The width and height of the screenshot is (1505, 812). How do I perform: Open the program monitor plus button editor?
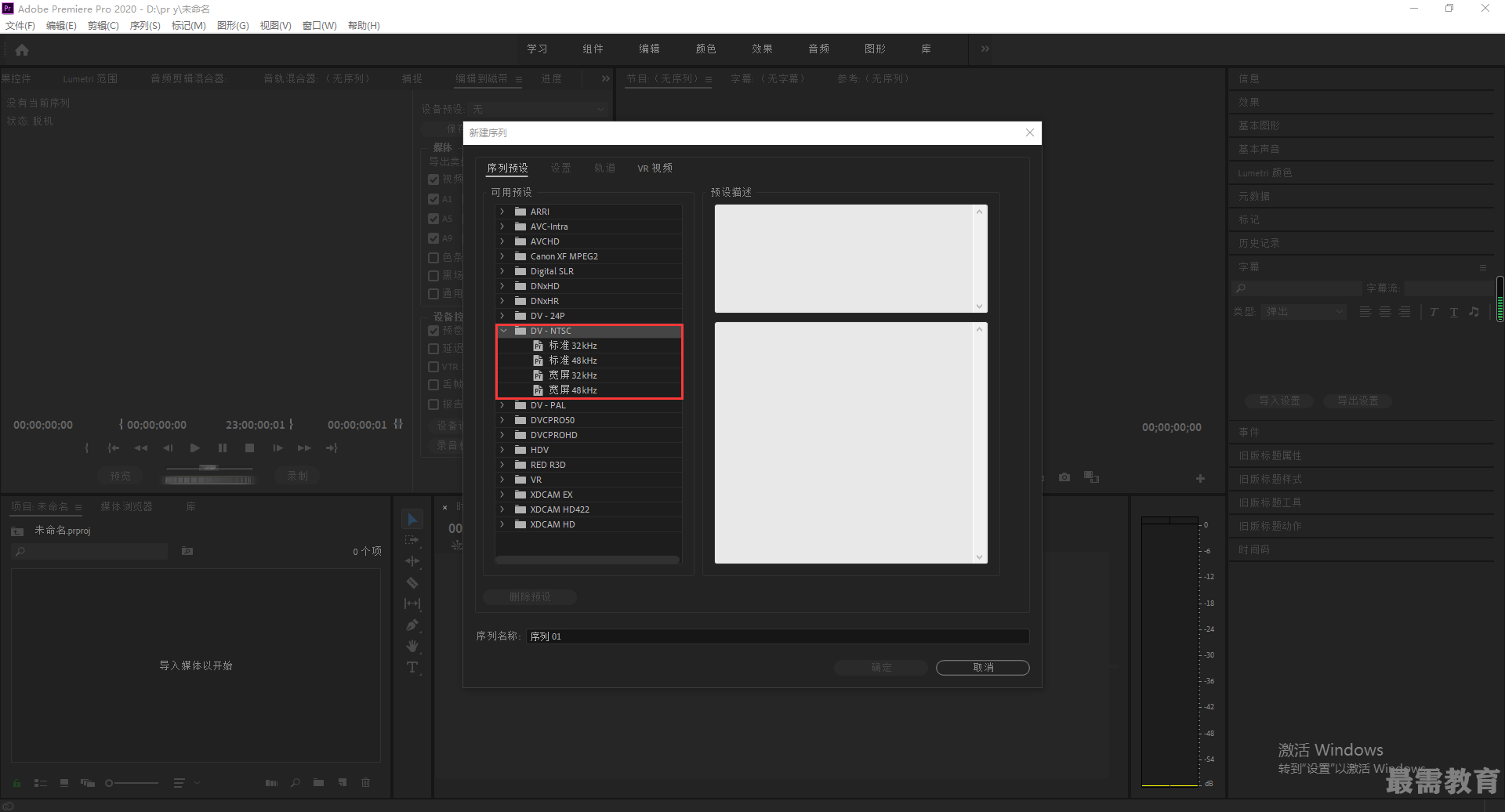click(x=1200, y=478)
